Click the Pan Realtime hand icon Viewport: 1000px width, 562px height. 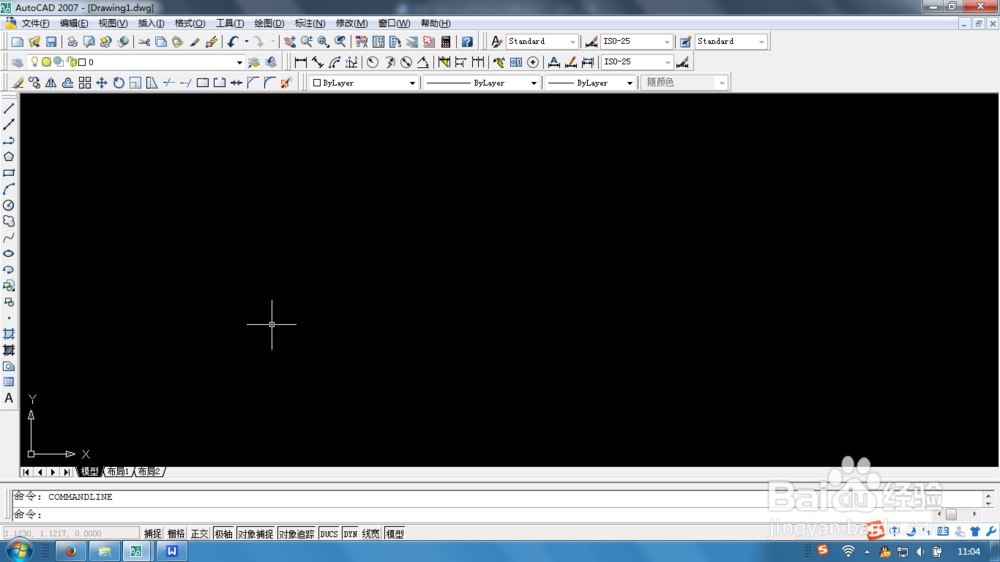290,41
